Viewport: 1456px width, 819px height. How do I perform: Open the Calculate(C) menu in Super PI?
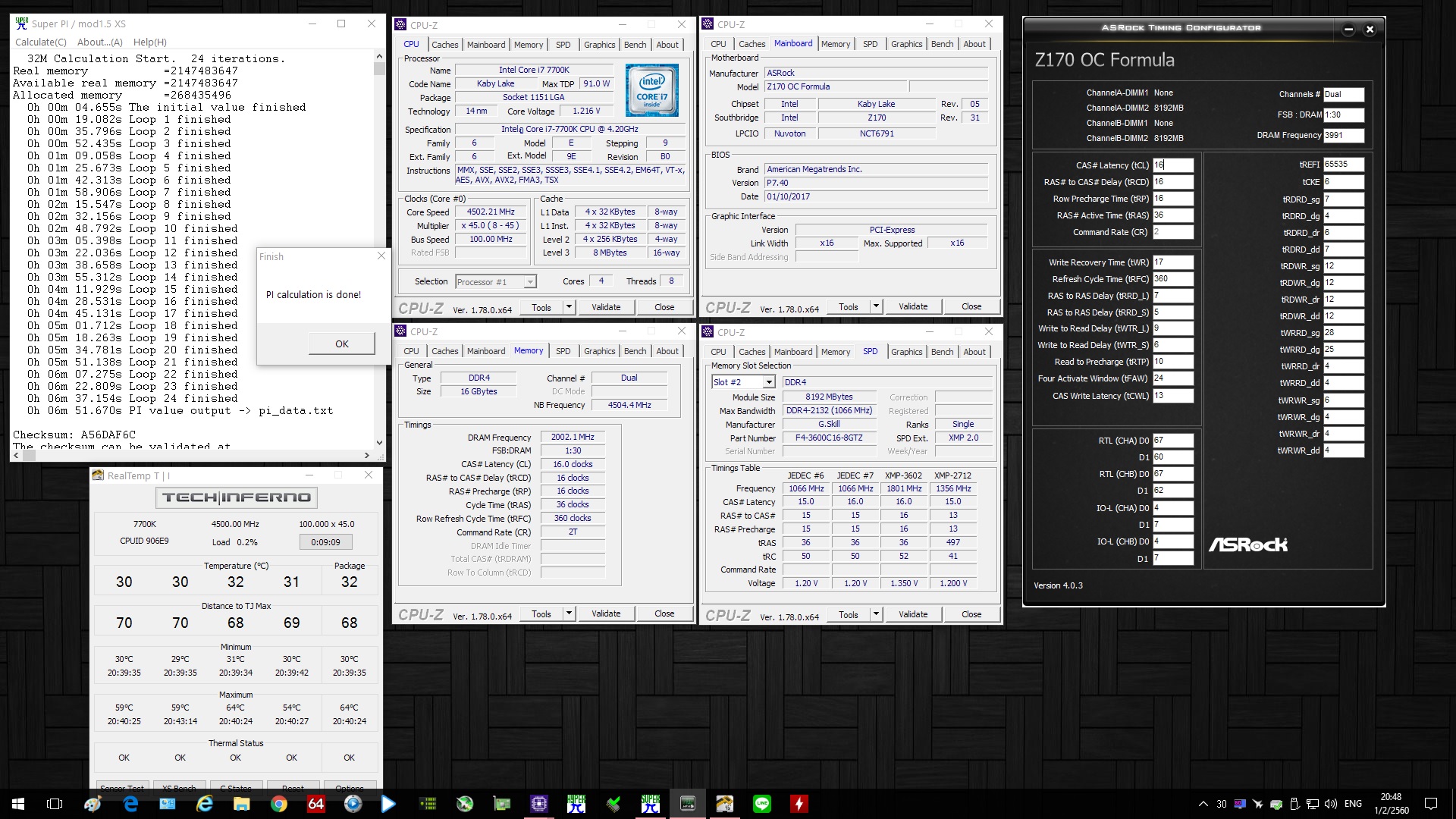[41, 42]
